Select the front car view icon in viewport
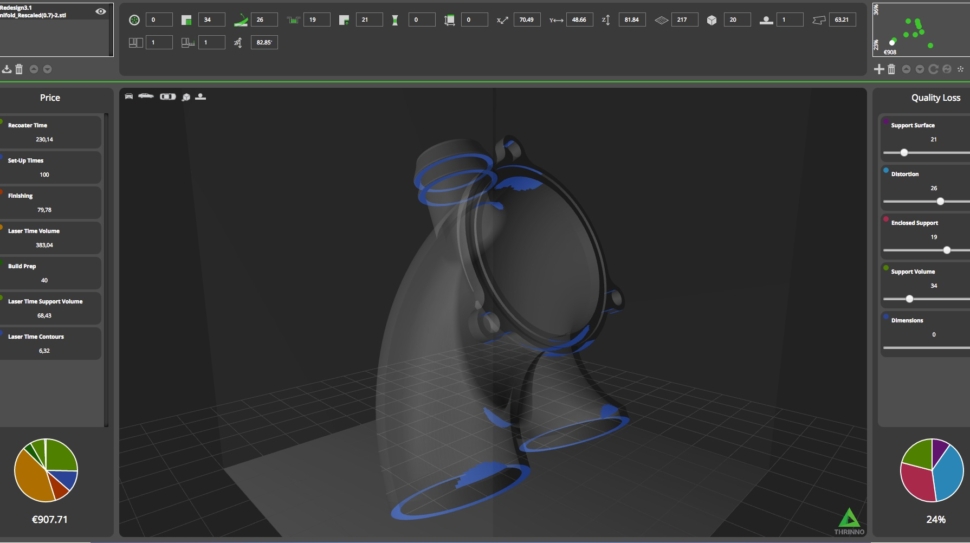 tap(129, 96)
